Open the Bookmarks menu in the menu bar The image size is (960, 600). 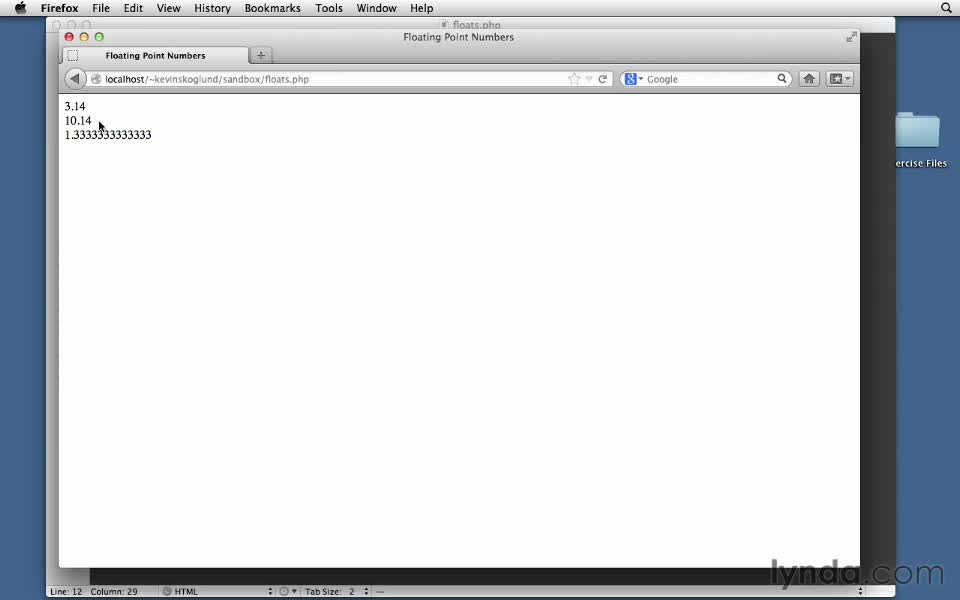(272, 8)
